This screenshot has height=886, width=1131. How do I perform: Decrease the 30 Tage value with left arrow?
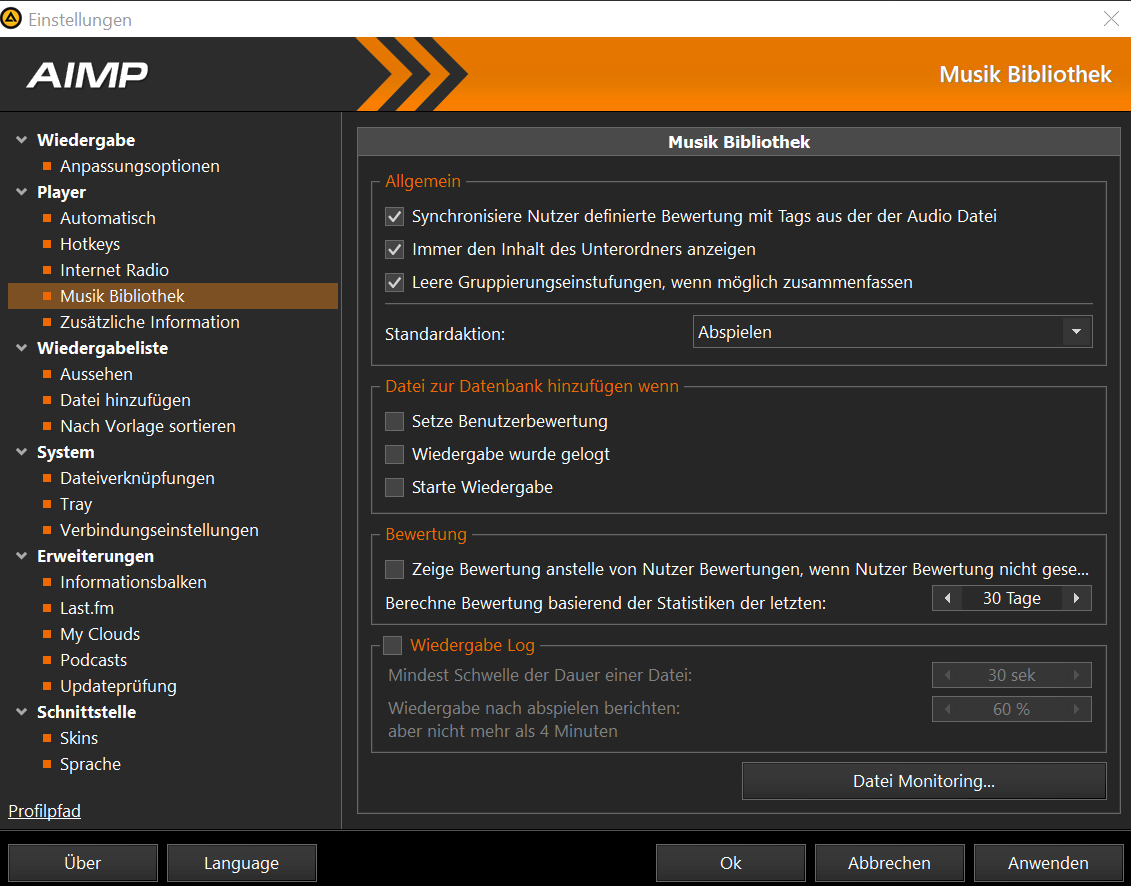(948, 598)
